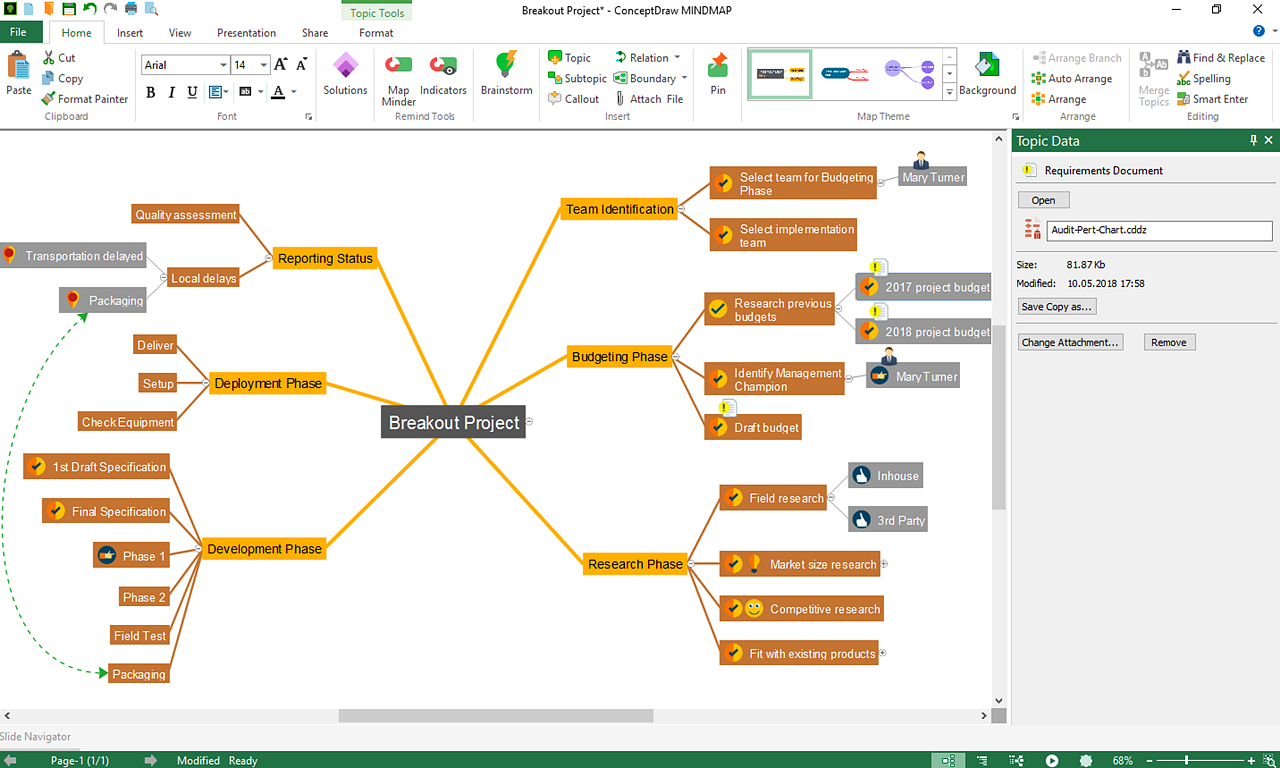Adjust the zoom slider in status bar
This screenshot has width=1280, height=768.
pyautogui.click(x=1185, y=761)
